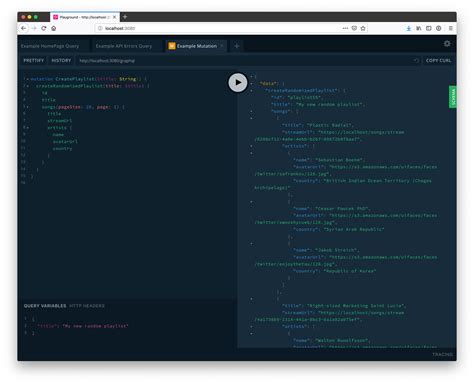Switch to the HTTP HEADERS tab
Image resolution: width=474 pixels, height=384 pixels.
(x=87, y=306)
